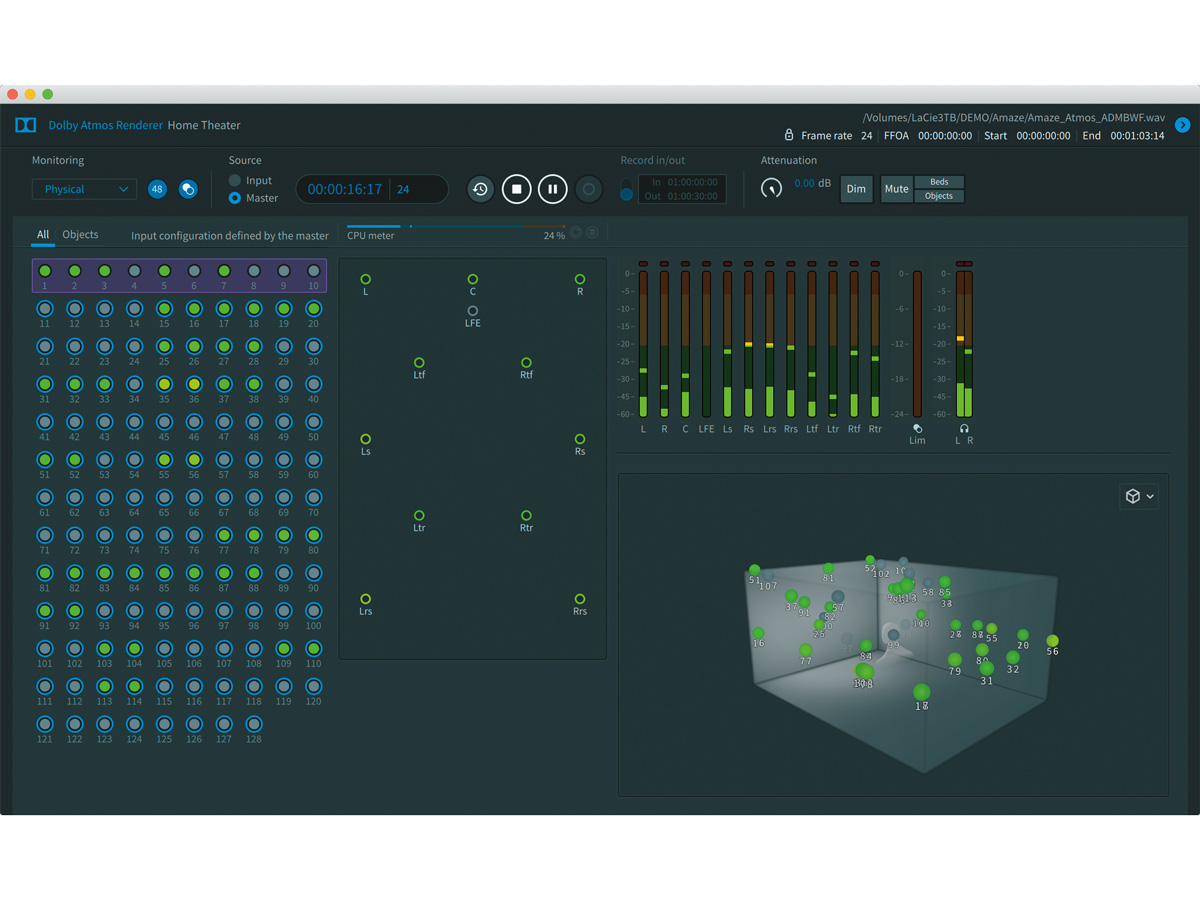Open the 3D room view options dropdown

point(1139,496)
